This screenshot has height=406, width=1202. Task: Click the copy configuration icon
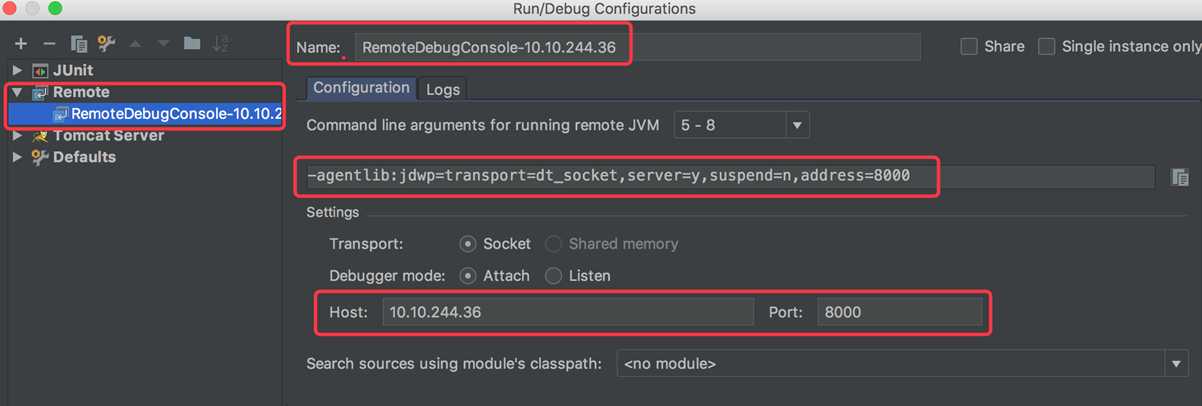point(78,44)
